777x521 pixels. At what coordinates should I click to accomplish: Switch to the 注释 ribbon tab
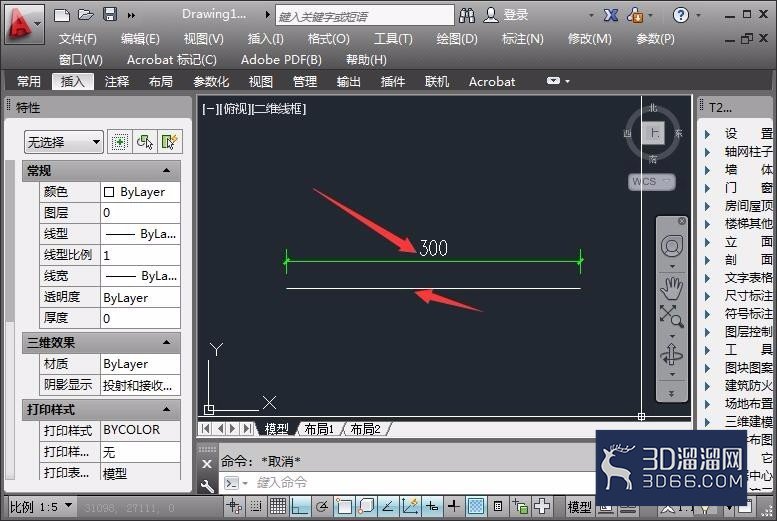[117, 81]
